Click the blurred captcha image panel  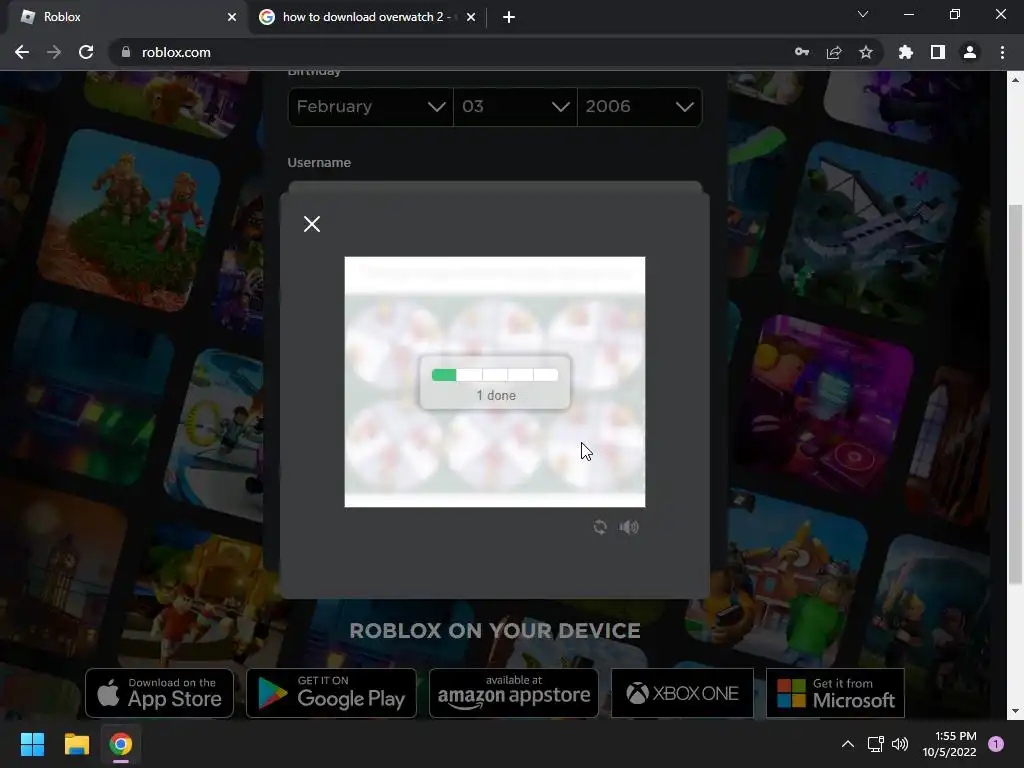coord(495,382)
